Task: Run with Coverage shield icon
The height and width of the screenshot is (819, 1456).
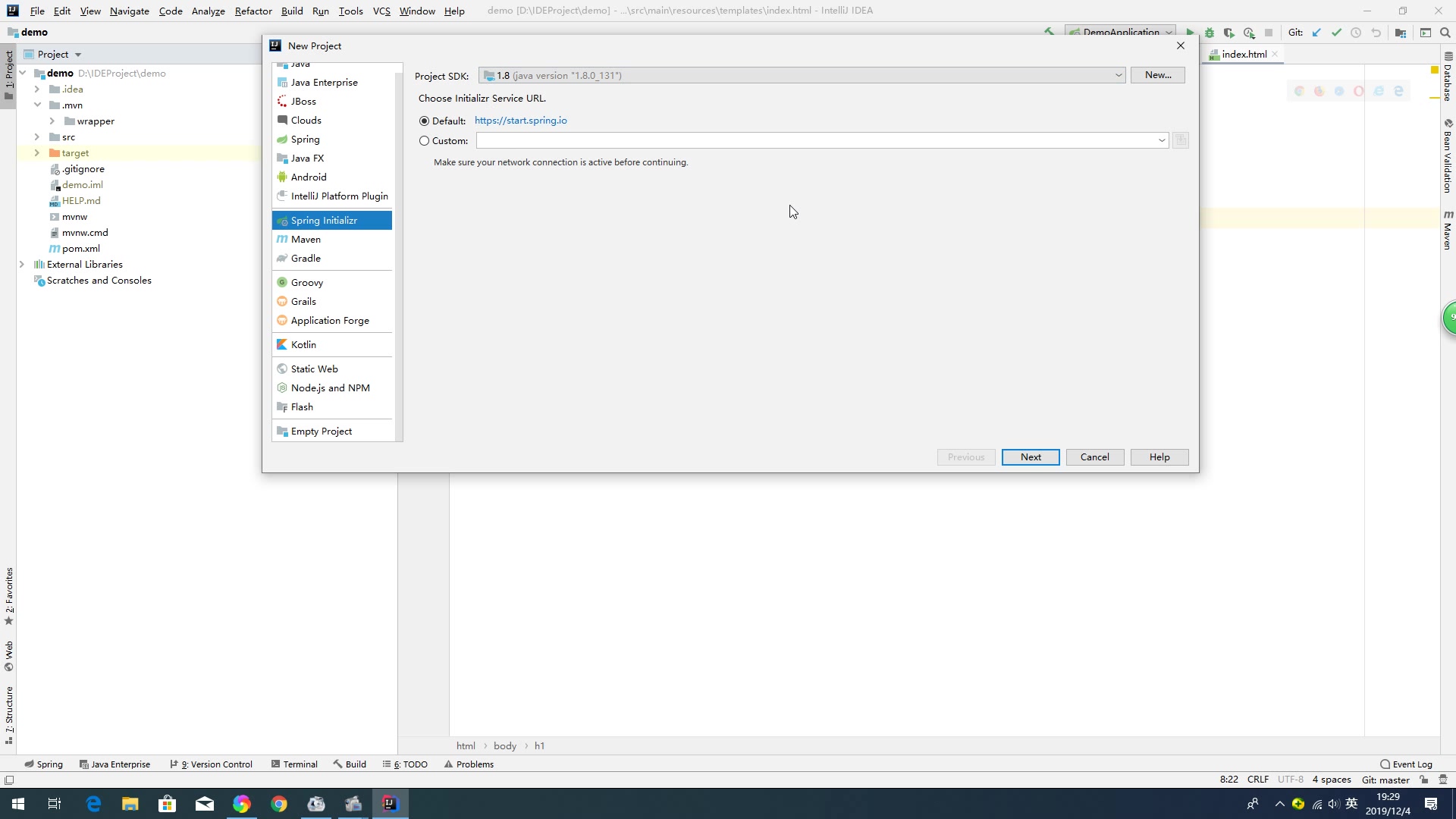Action: 1229,33
